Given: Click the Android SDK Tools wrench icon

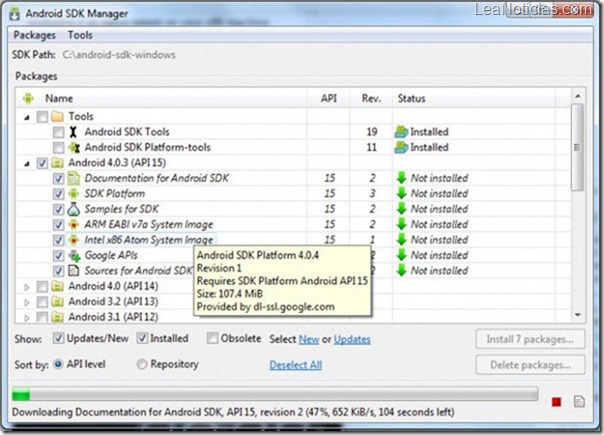Looking at the screenshot, I should coord(72,131).
